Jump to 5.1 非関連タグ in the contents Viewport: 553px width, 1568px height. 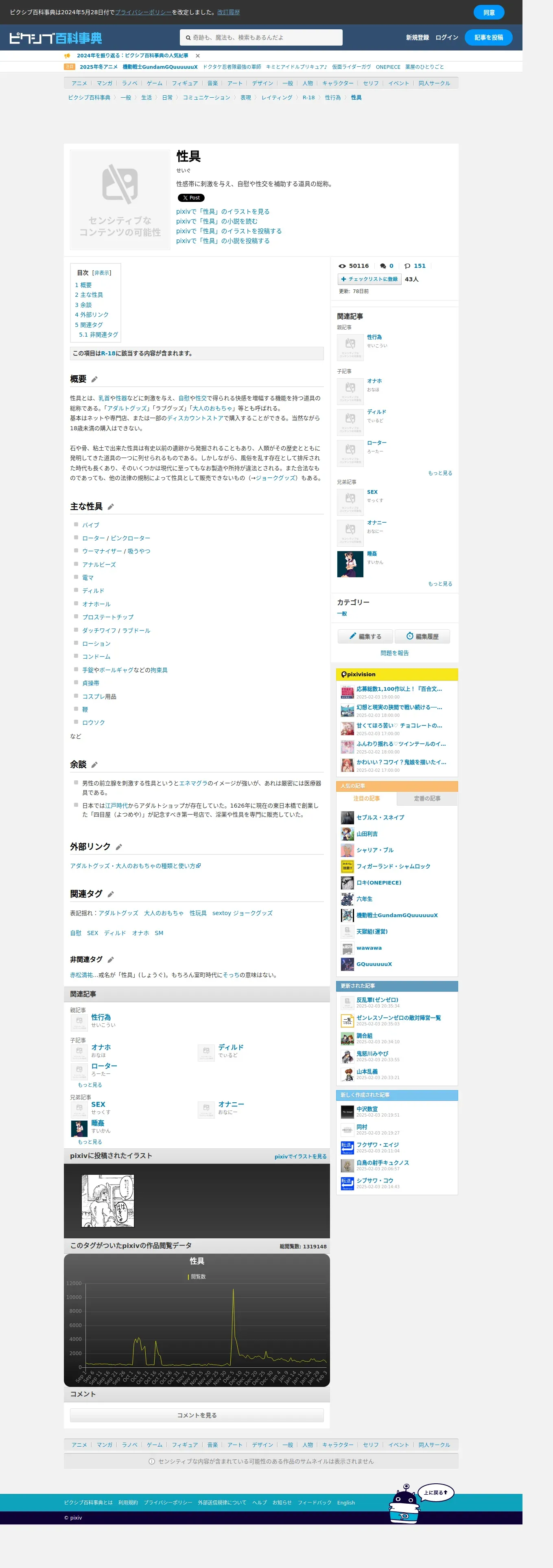(x=98, y=335)
